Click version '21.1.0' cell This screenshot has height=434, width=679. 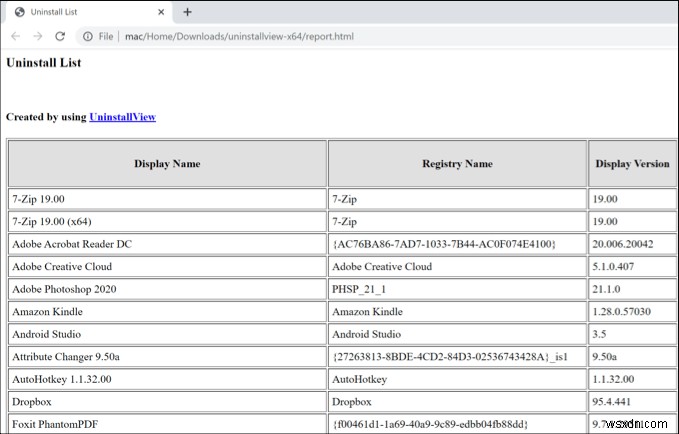click(x=632, y=289)
